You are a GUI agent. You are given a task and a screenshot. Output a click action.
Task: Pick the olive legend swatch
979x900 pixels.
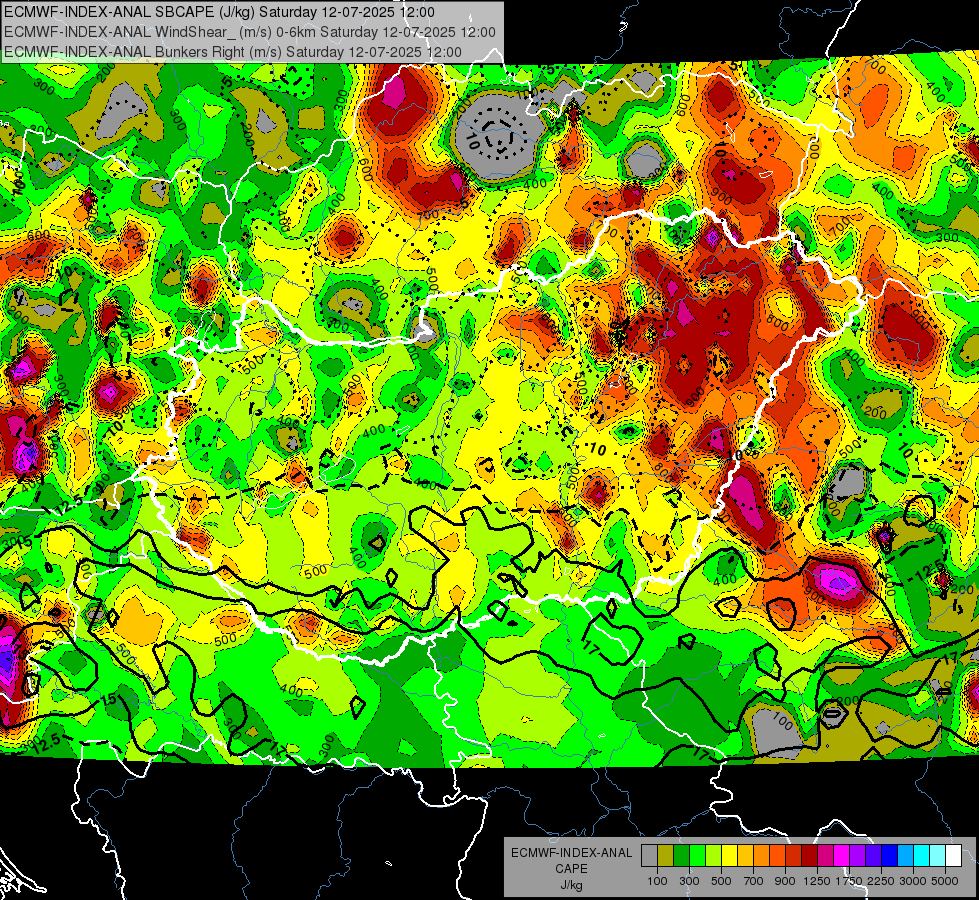pos(666,856)
